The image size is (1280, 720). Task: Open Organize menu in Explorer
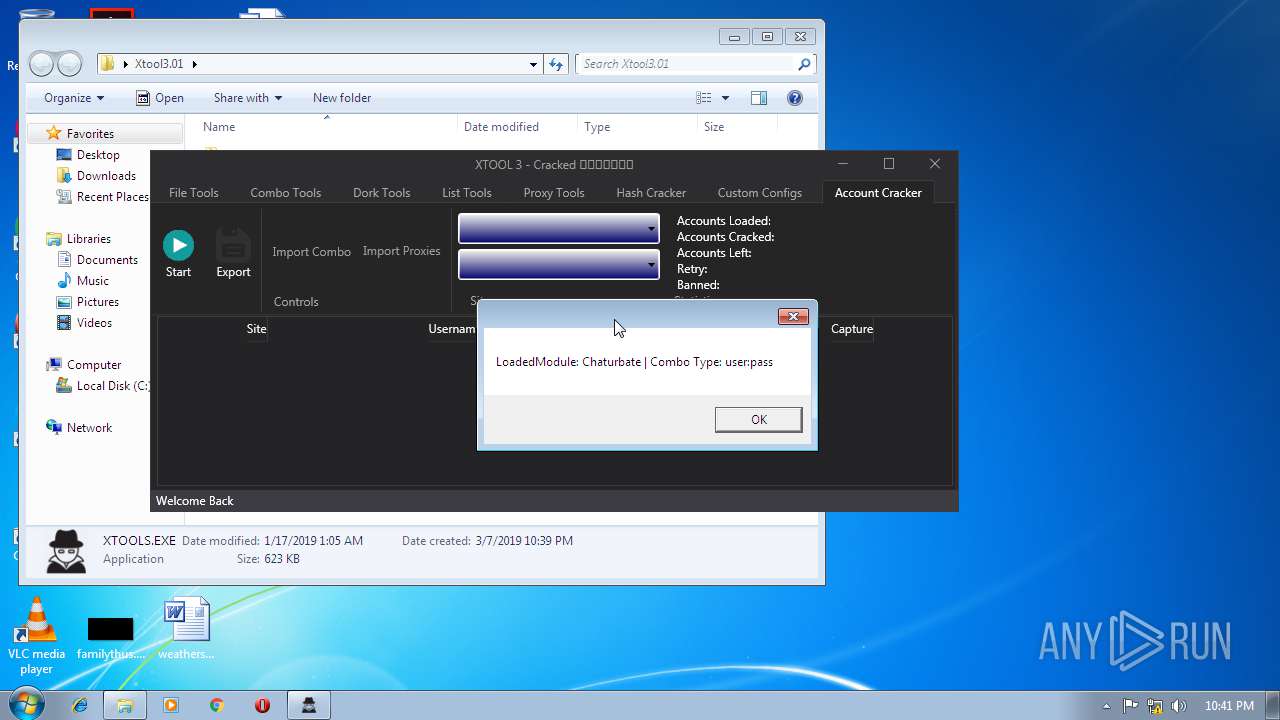tap(74, 98)
